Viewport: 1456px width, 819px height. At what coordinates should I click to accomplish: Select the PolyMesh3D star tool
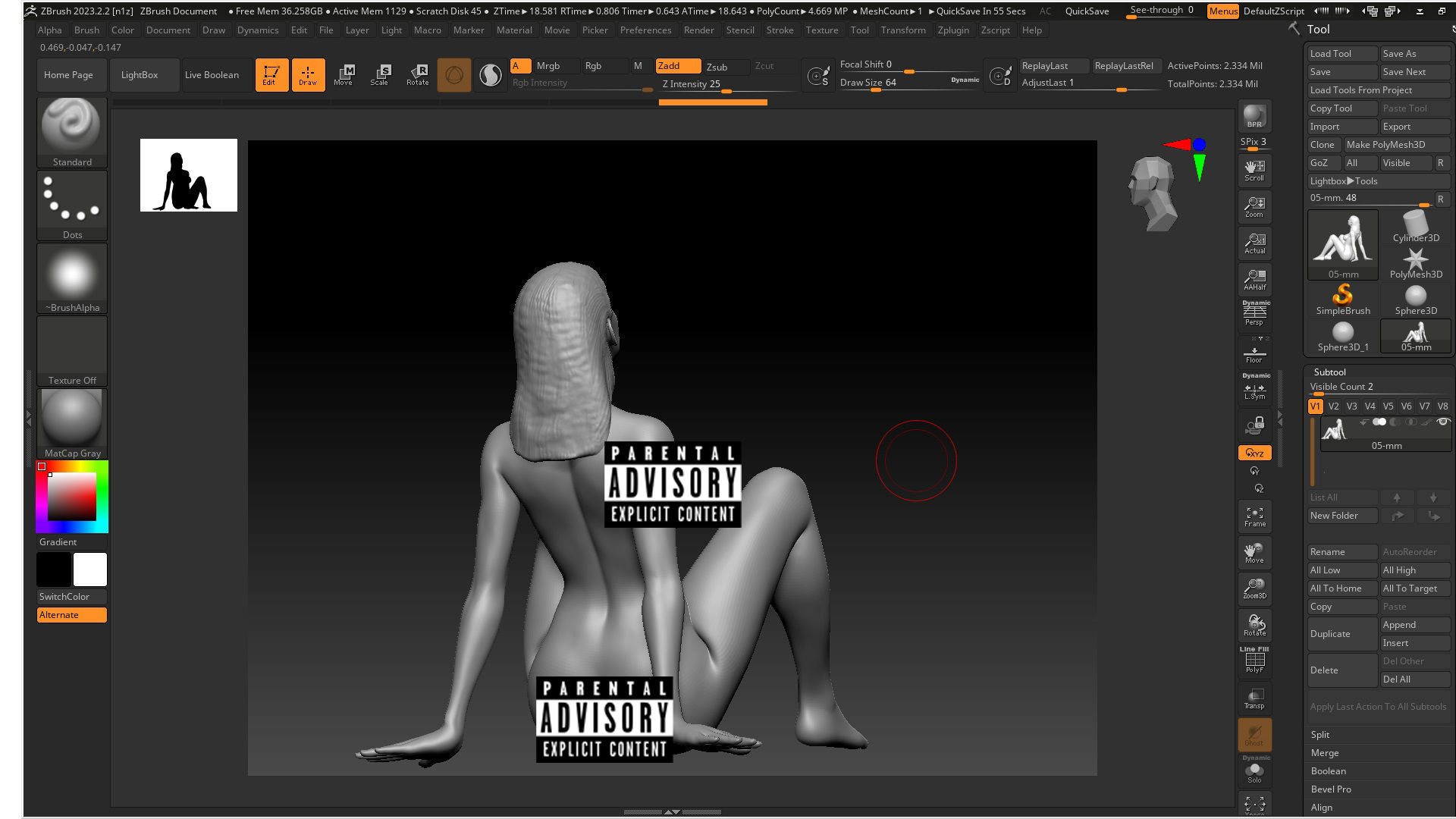pos(1415,263)
